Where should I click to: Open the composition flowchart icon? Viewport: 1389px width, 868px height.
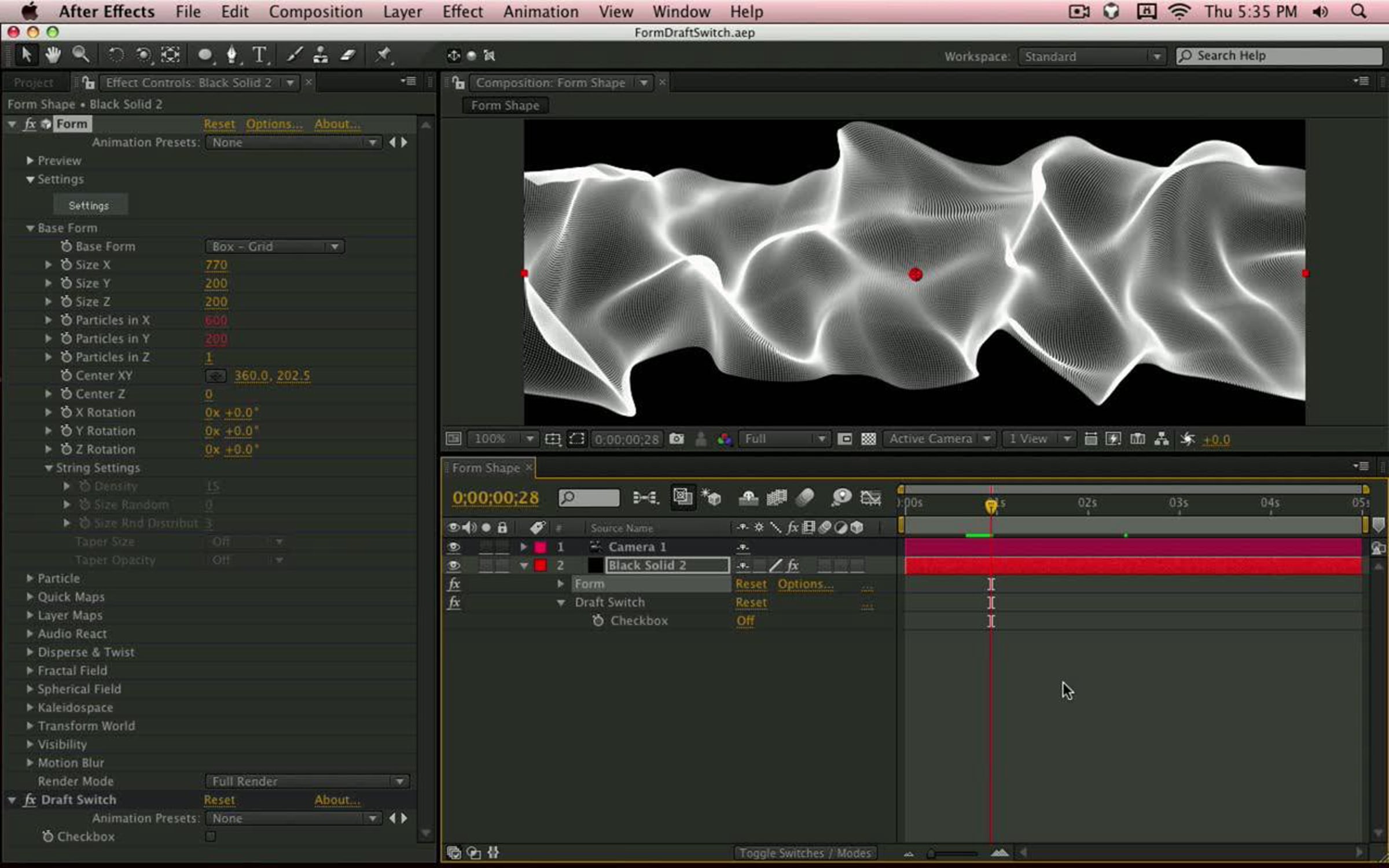pos(1162,439)
